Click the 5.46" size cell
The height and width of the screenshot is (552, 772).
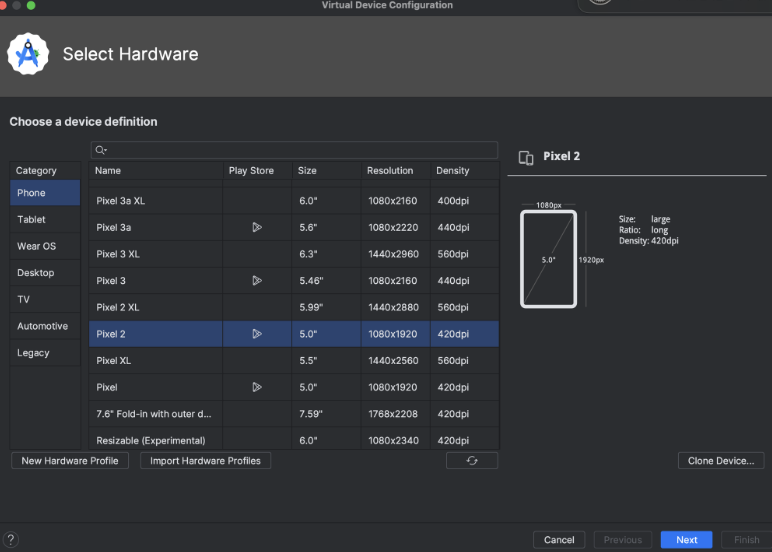click(x=326, y=281)
